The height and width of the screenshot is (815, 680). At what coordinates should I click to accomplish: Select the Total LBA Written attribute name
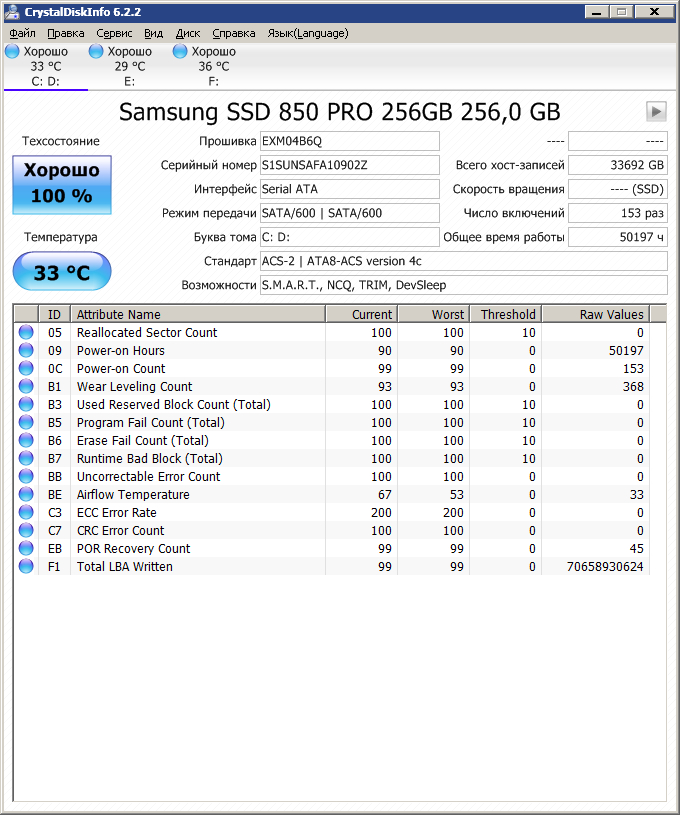point(125,567)
